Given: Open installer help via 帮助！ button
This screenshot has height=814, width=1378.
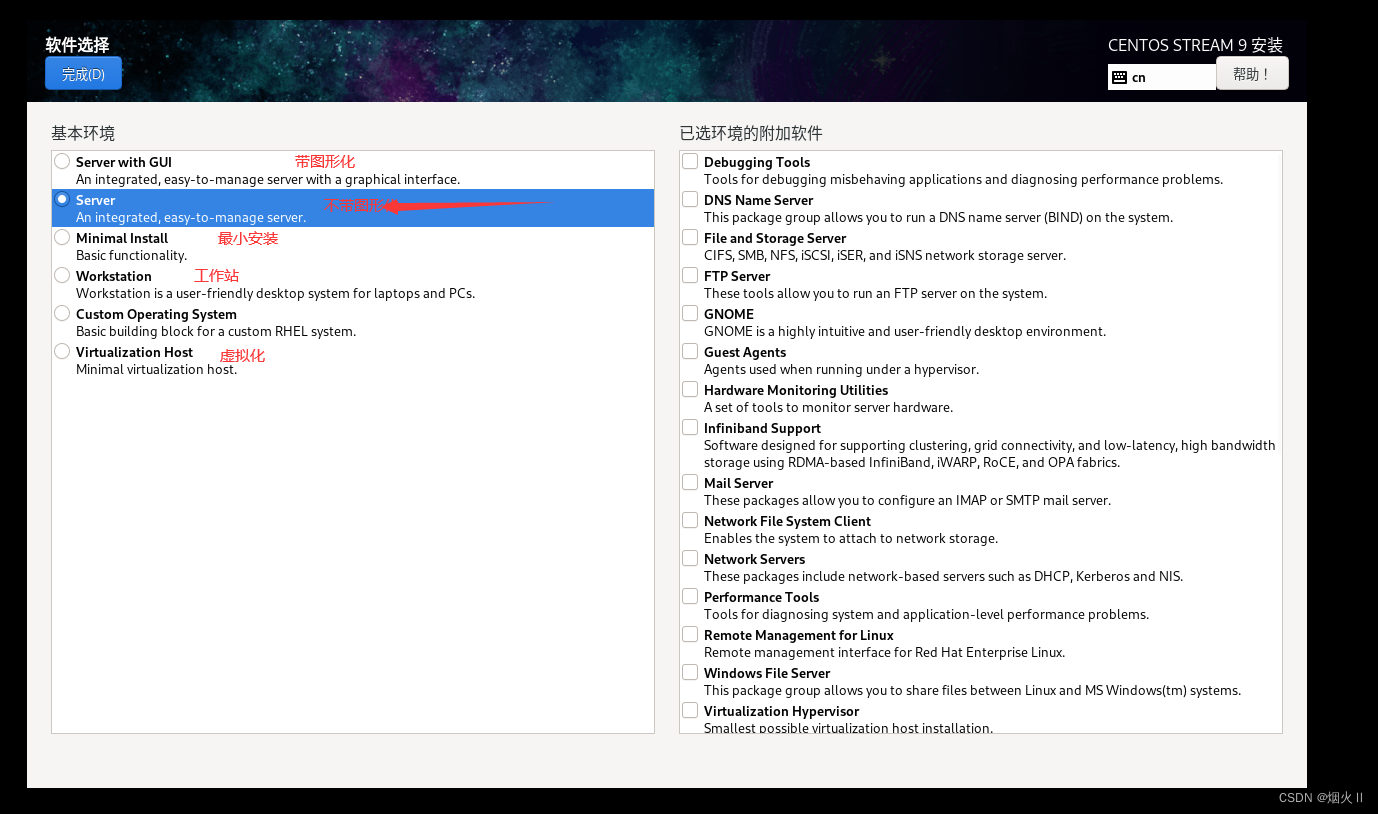Looking at the screenshot, I should pos(1251,73).
